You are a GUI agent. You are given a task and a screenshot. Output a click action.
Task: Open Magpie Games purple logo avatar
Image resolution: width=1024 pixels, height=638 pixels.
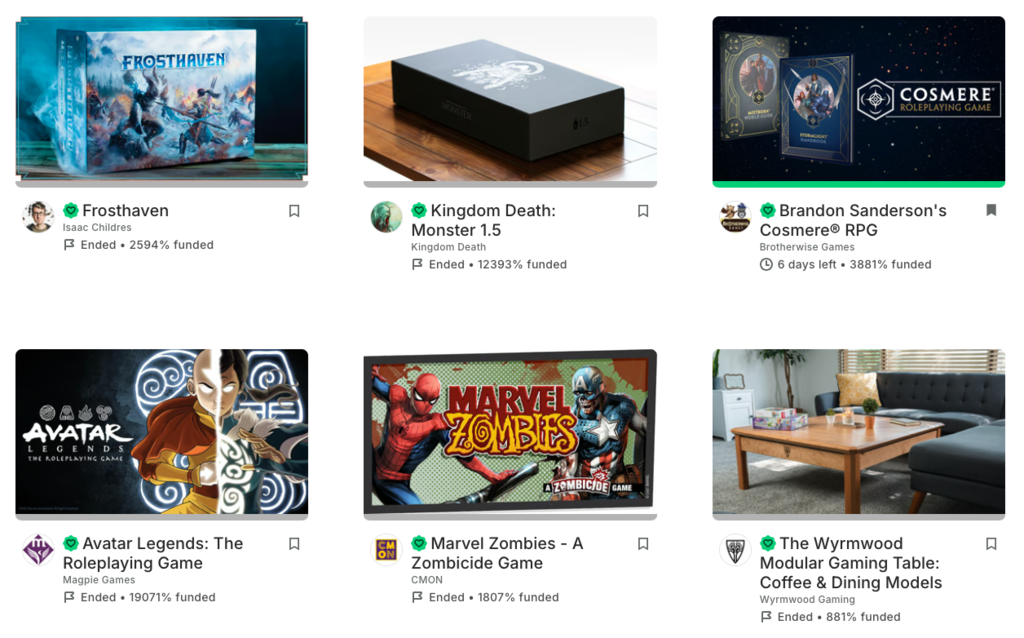click(x=38, y=550)
